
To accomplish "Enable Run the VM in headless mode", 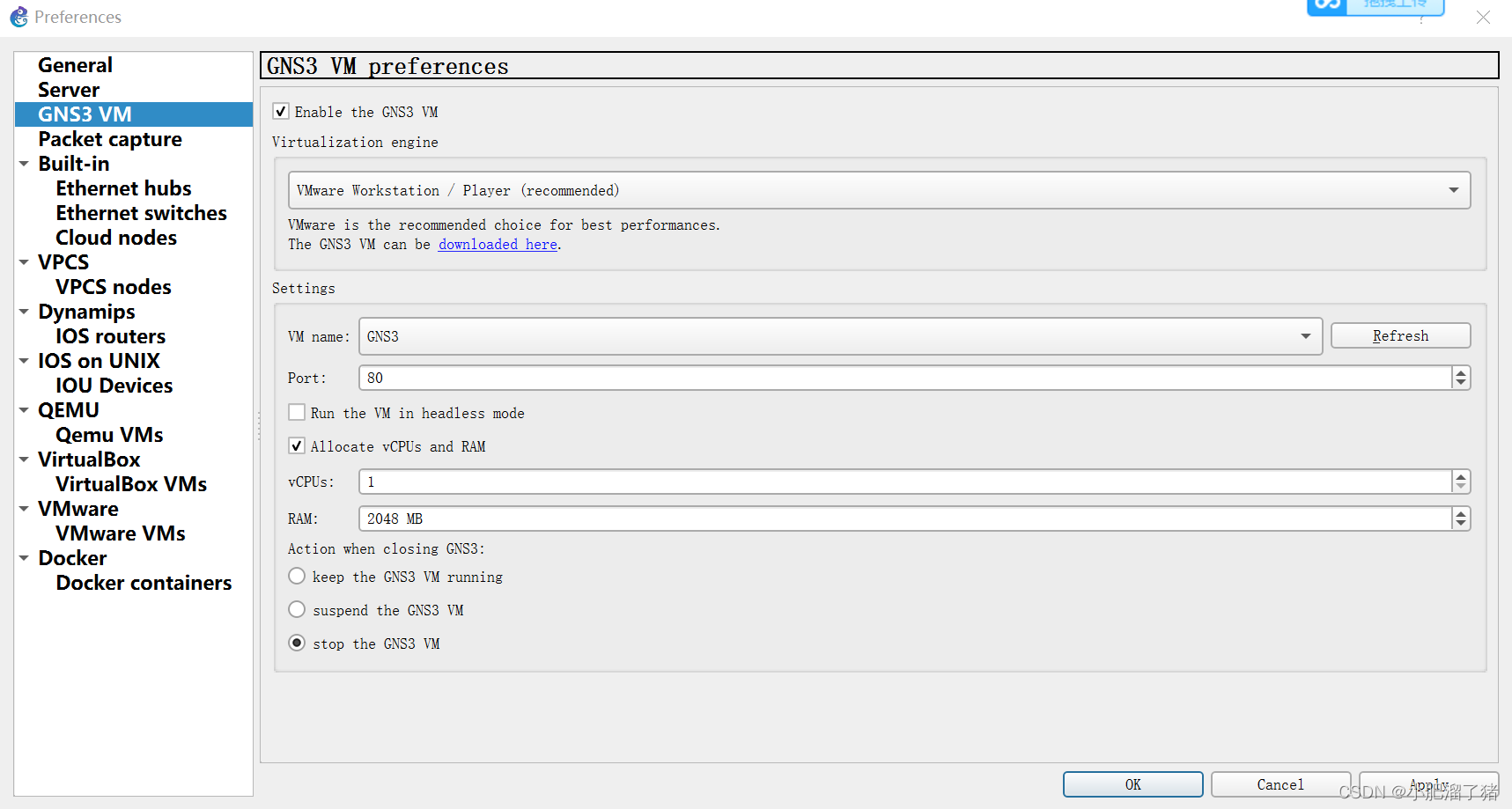I will (x=297, y=412).
